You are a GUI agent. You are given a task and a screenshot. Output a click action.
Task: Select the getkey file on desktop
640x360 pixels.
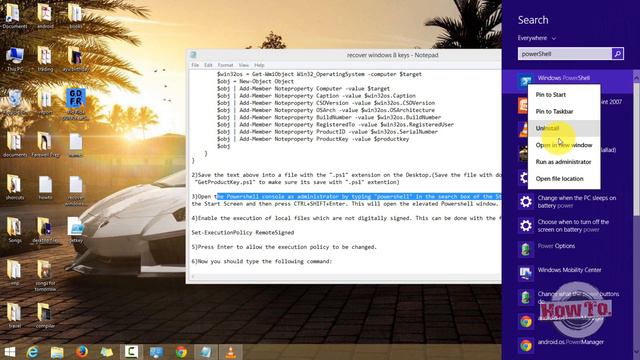point(76,230)
